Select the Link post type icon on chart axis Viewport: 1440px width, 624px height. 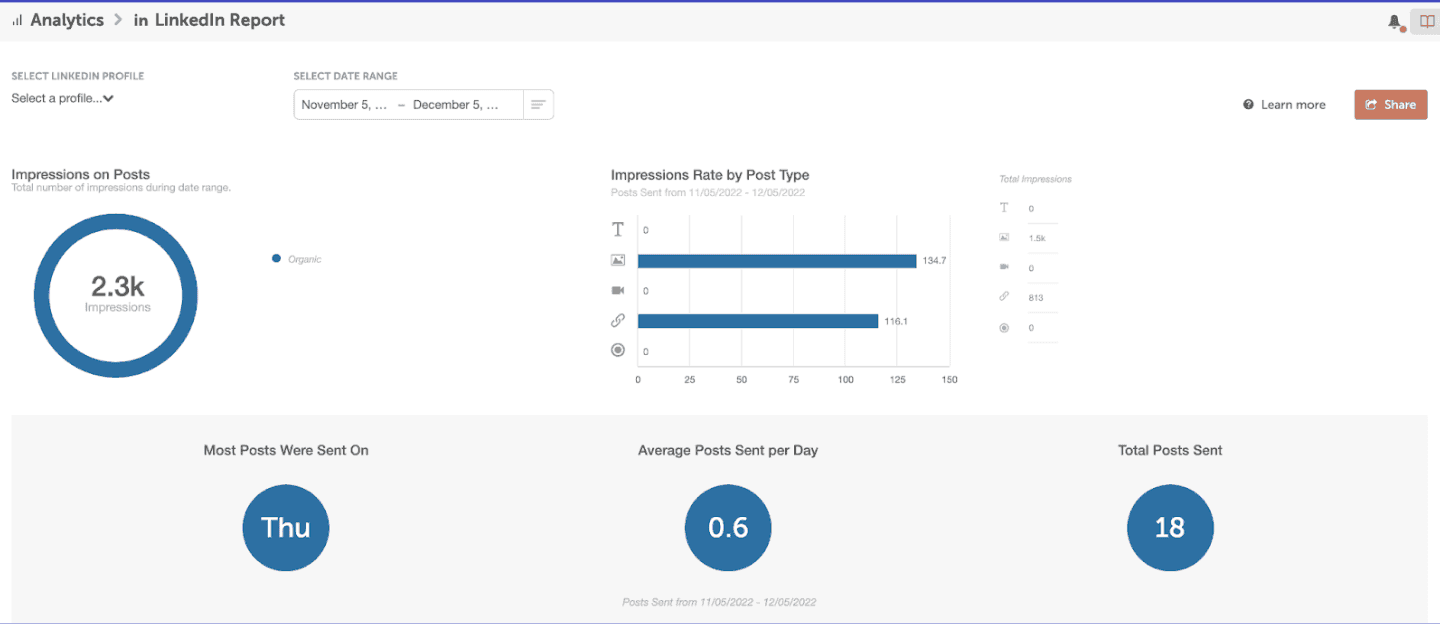click(618, 320)
